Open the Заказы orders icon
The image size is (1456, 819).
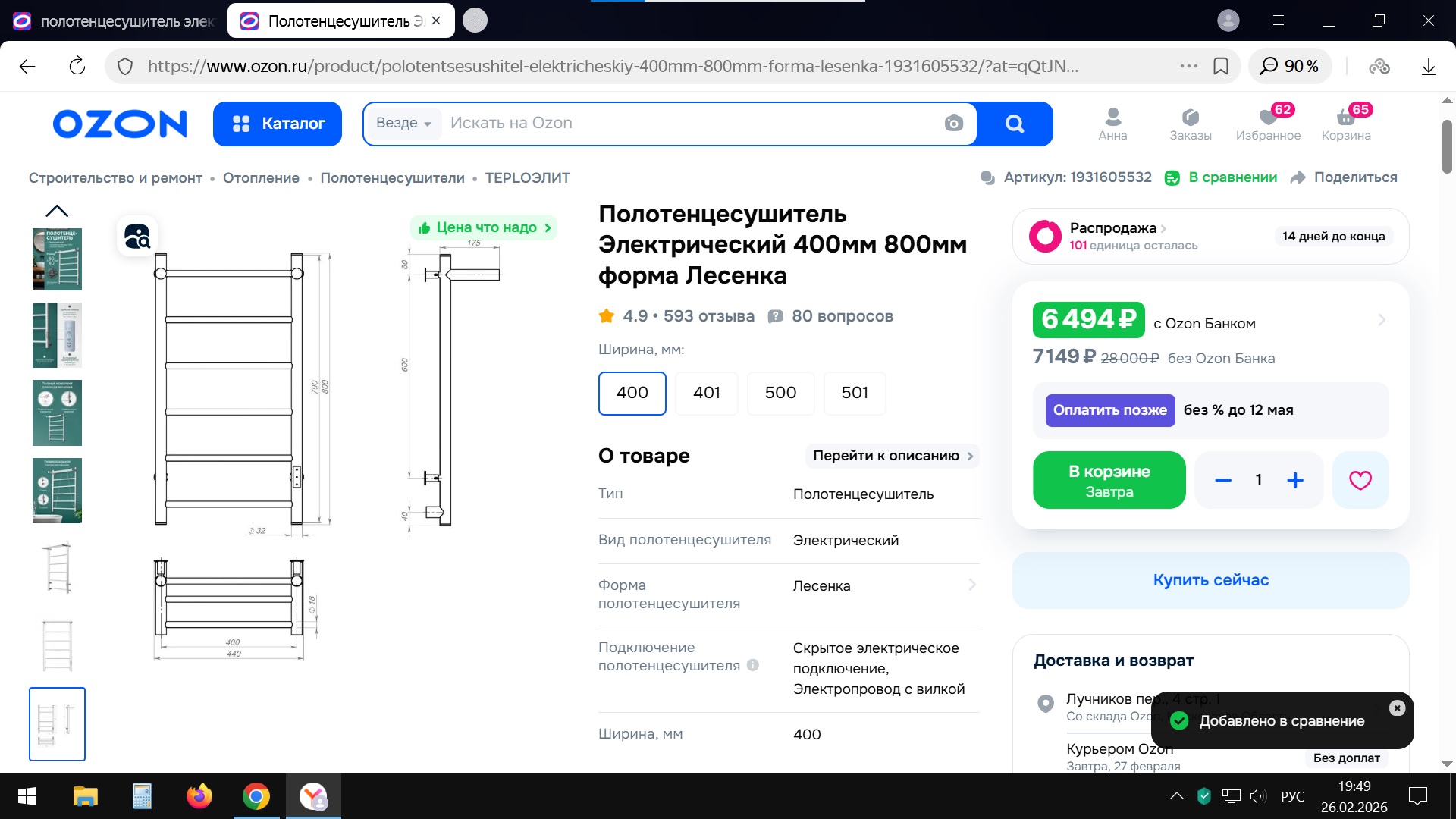[x=1190, y=123]
